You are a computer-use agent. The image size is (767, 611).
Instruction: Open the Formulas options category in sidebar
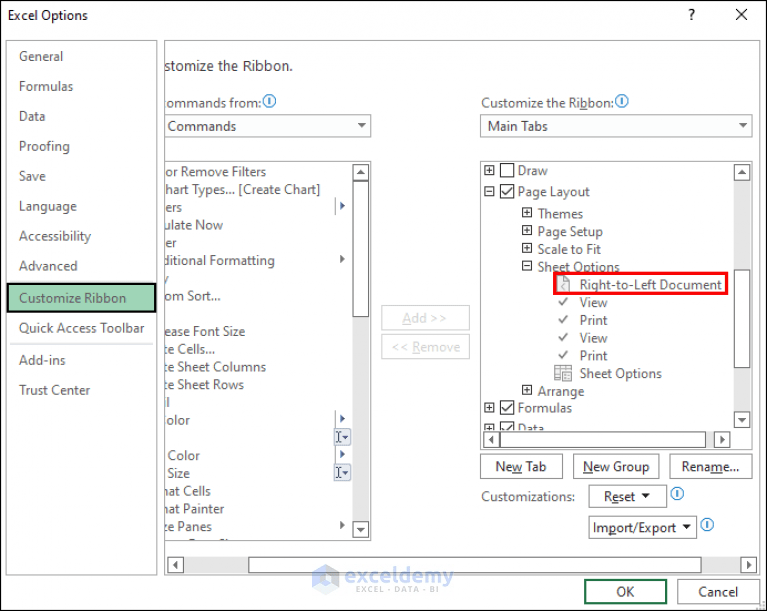[x=46, y=86]
